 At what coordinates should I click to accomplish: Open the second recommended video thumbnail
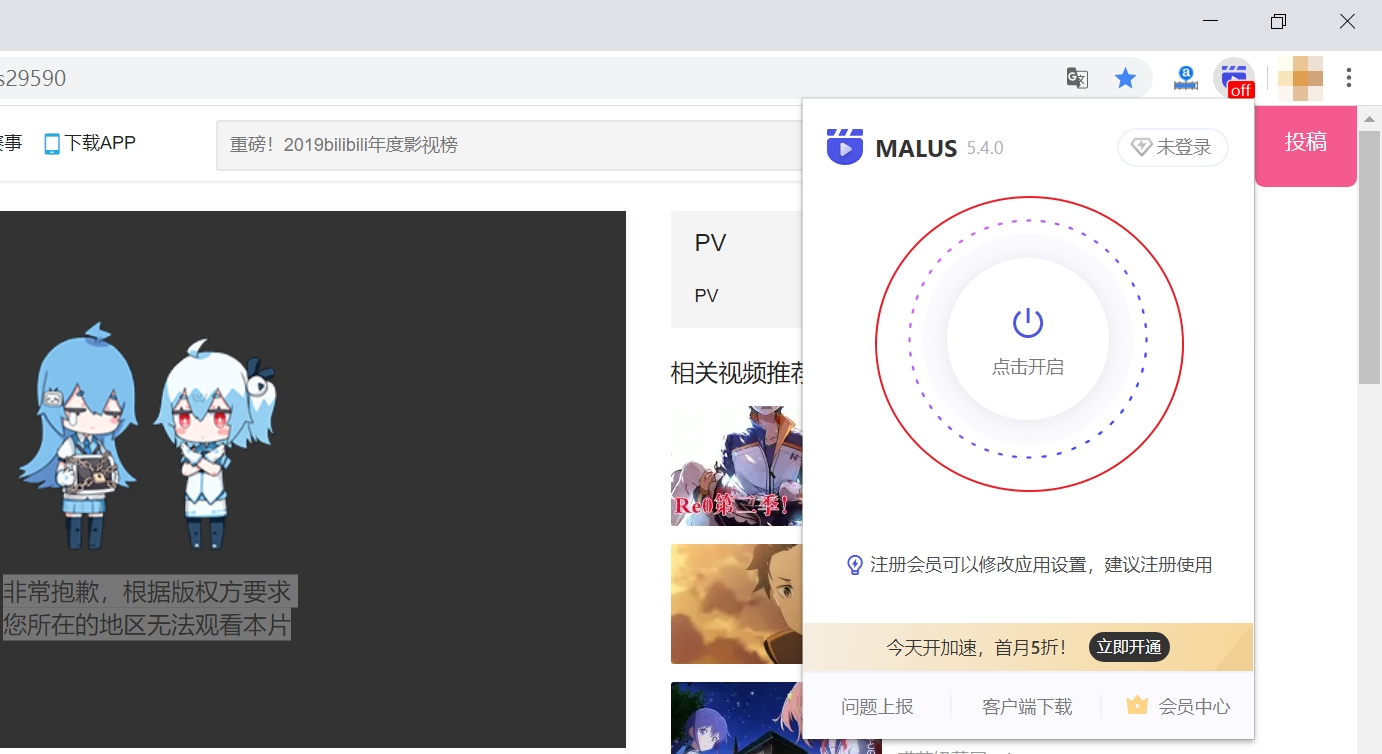736,604
